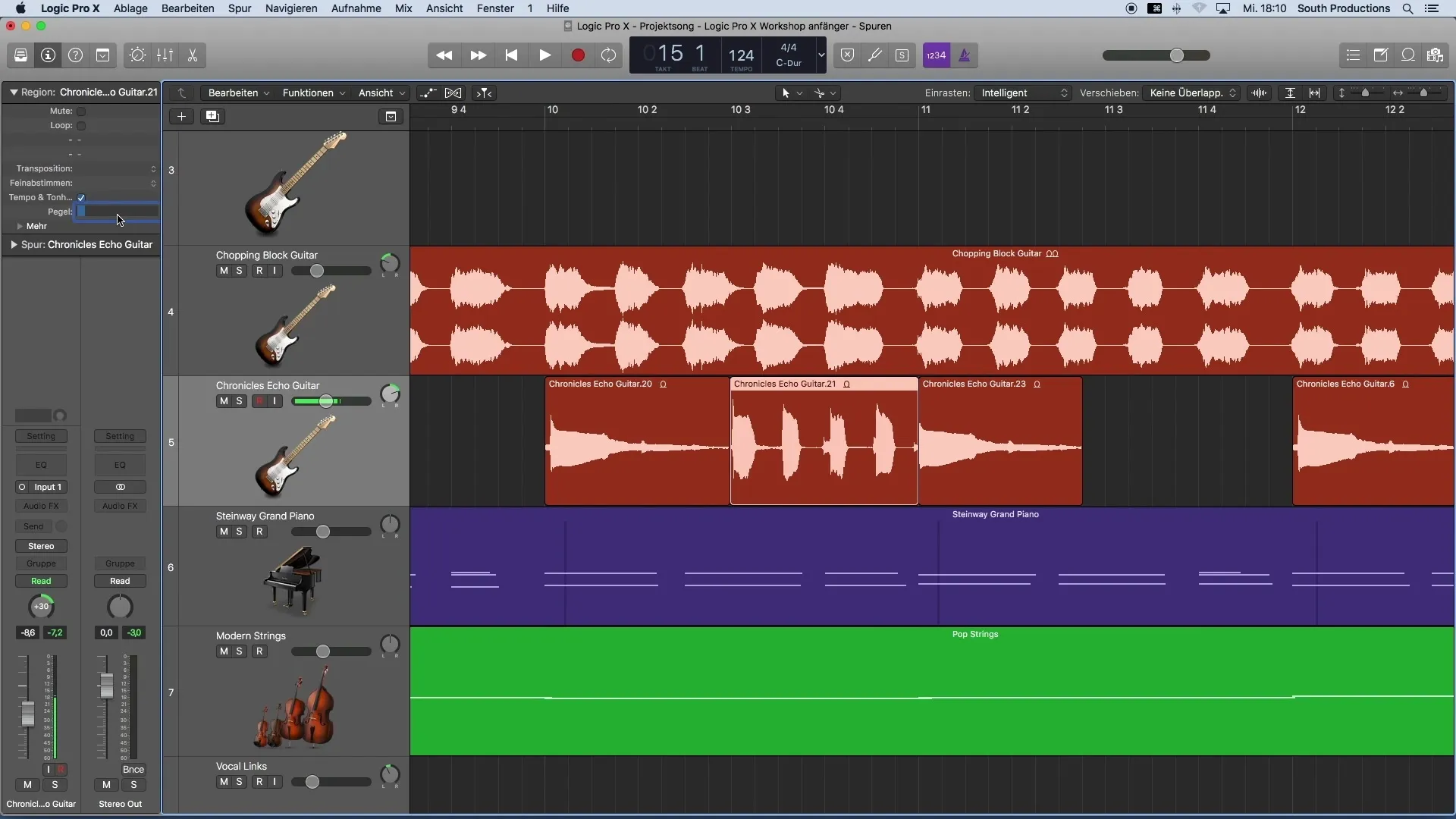
Task: Toggle waveform zoom icon
Action: coord(1260,93)
